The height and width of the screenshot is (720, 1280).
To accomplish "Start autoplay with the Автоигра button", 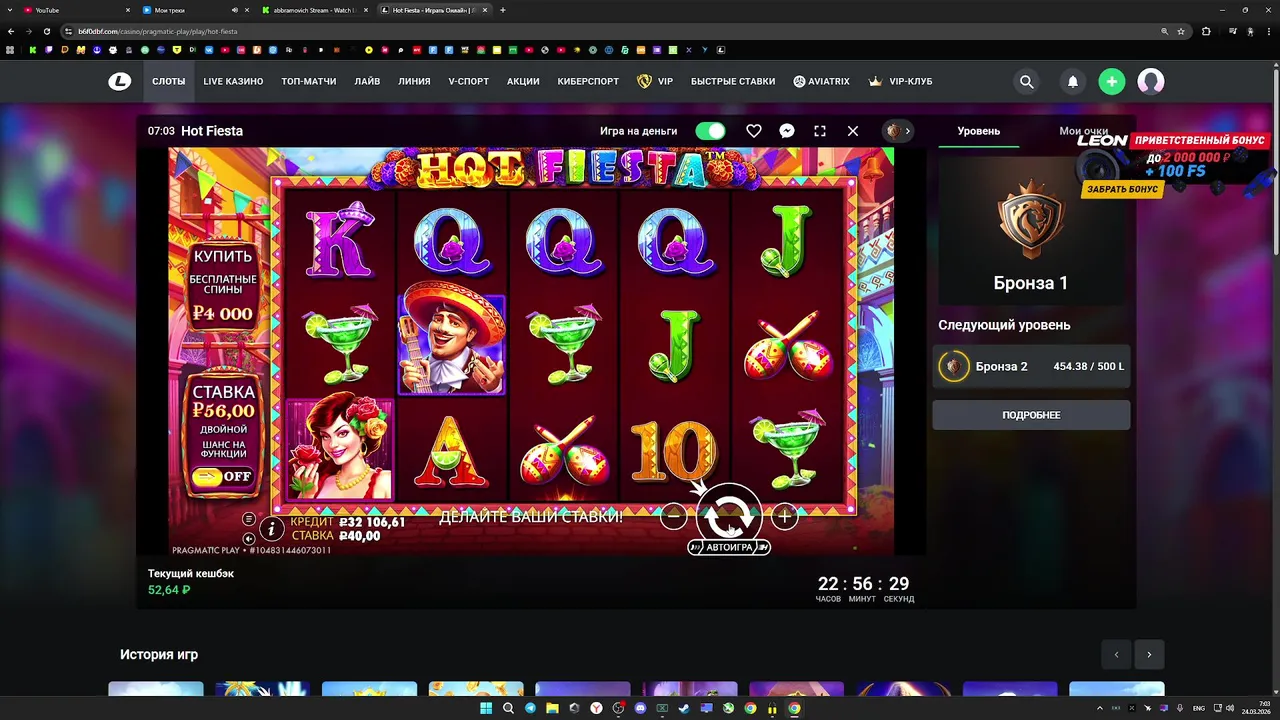I will [x=729, y=547].
